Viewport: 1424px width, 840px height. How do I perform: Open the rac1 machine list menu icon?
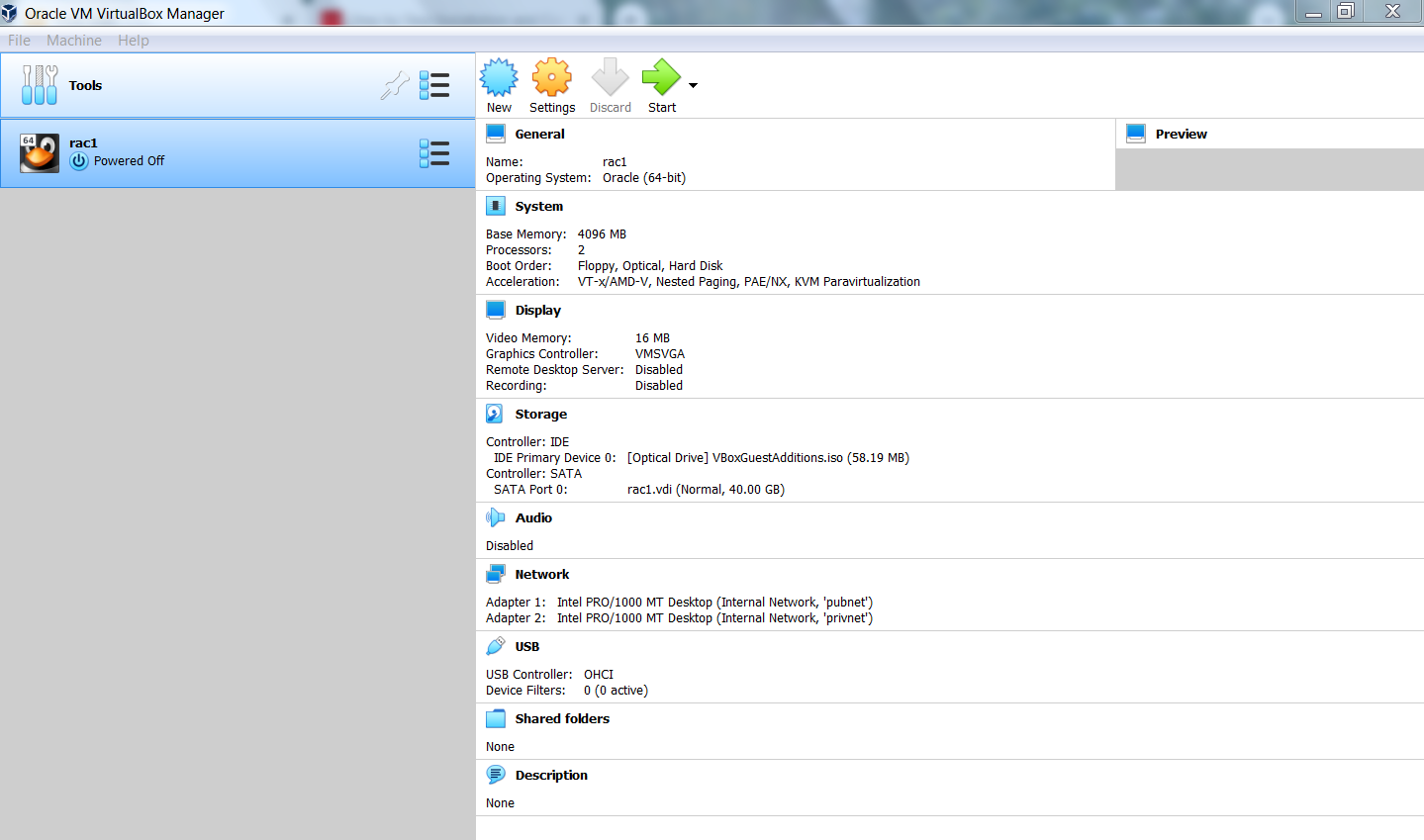coord(434,153)
